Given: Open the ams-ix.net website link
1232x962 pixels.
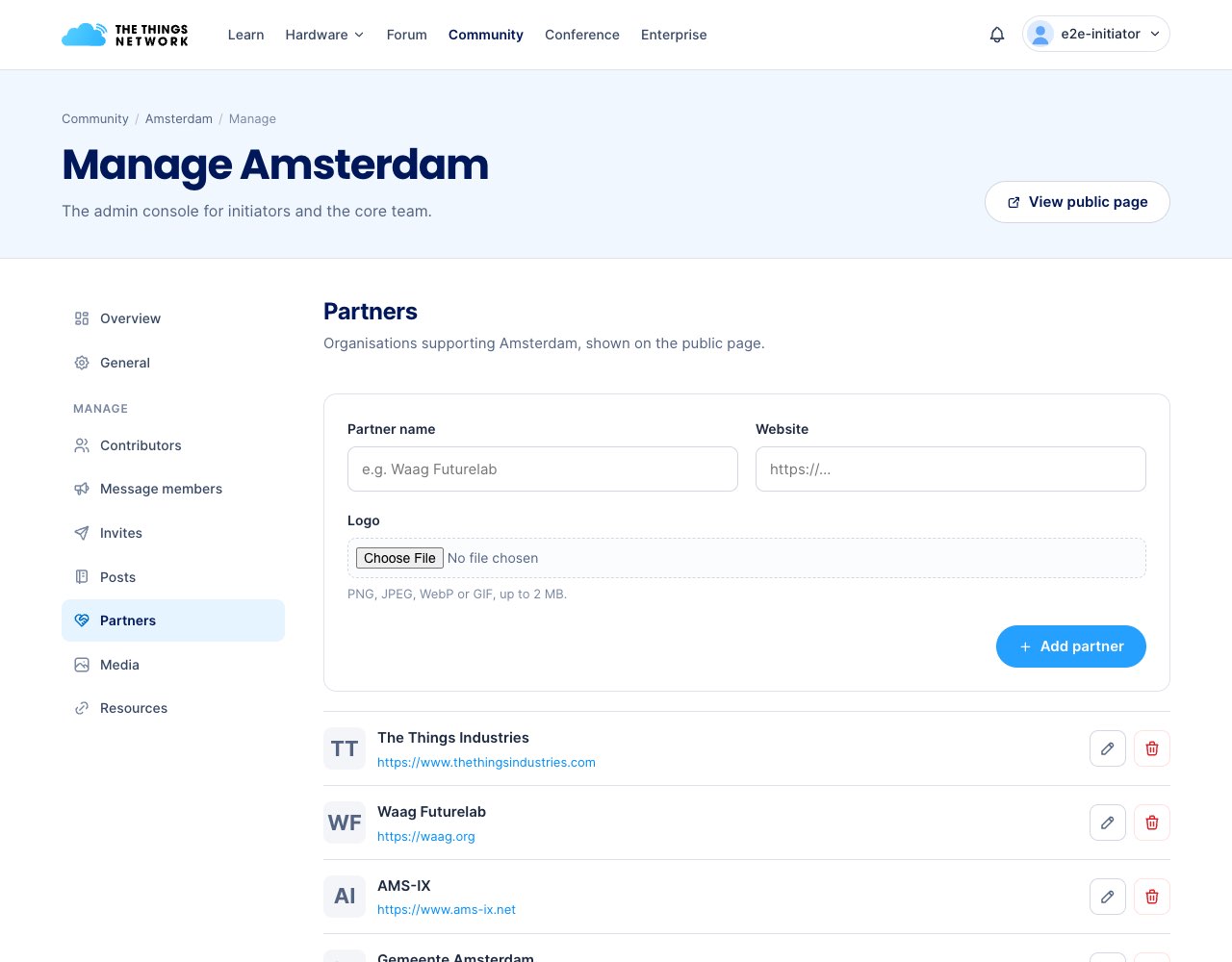Looking at the screenshot, I should click(x=447, y=909).
